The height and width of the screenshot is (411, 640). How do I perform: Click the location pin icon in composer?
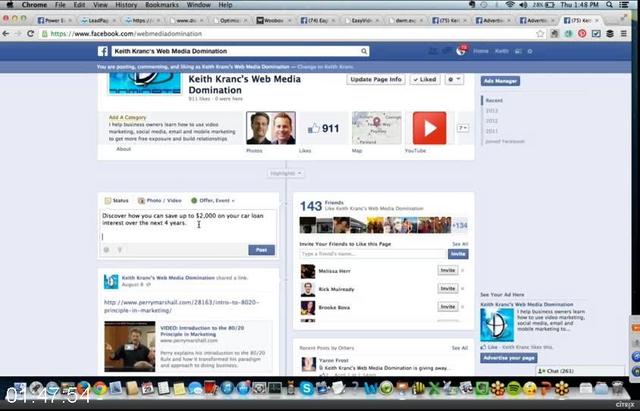coord(120,250)
